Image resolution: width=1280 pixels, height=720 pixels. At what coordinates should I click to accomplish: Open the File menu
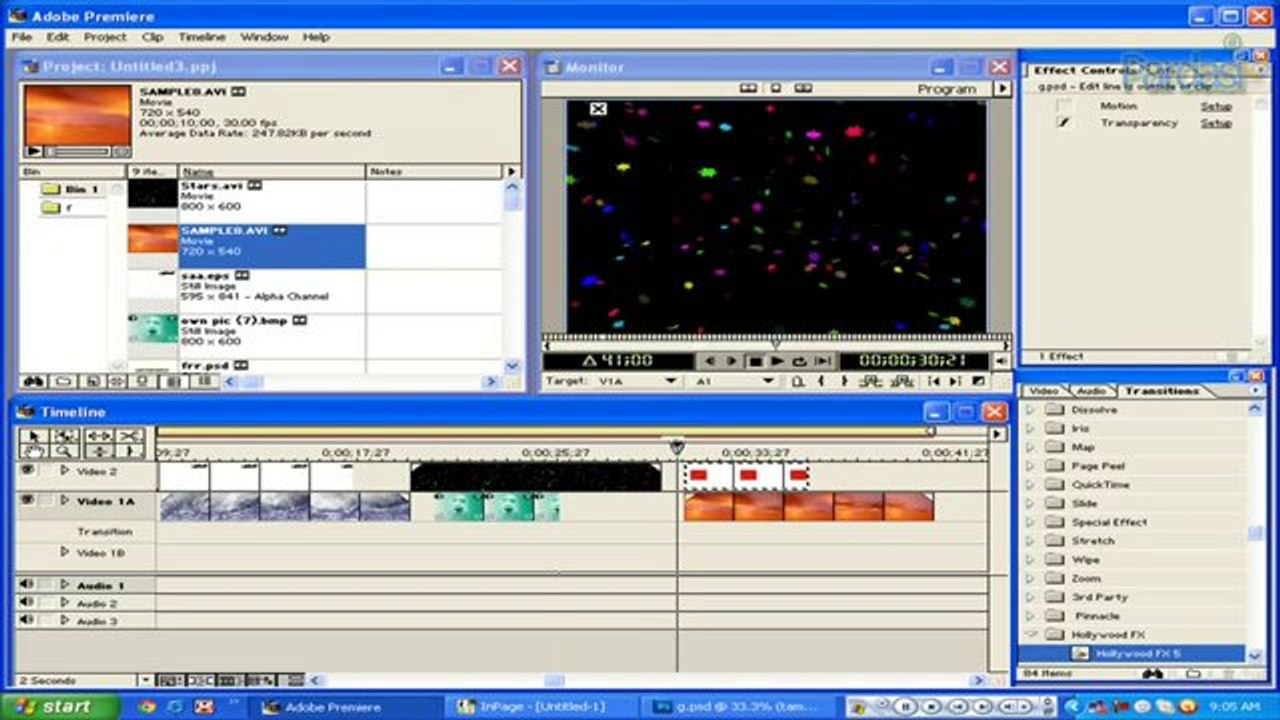click(x=21, y=37)
